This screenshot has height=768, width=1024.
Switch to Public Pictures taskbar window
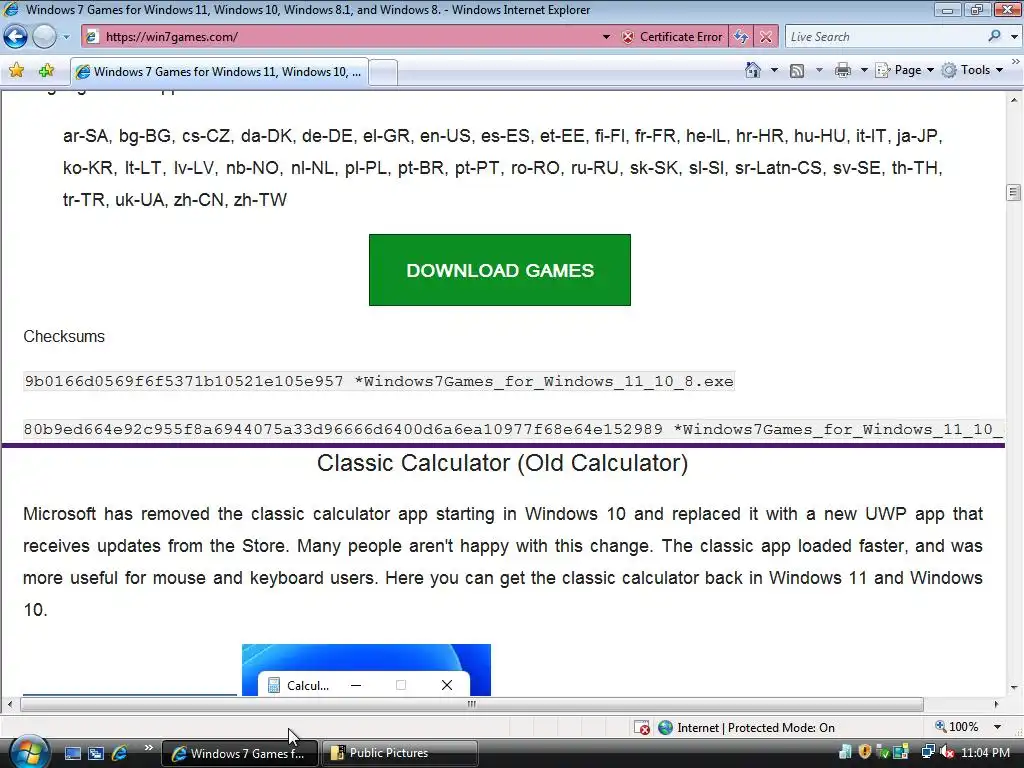[400, 753]
